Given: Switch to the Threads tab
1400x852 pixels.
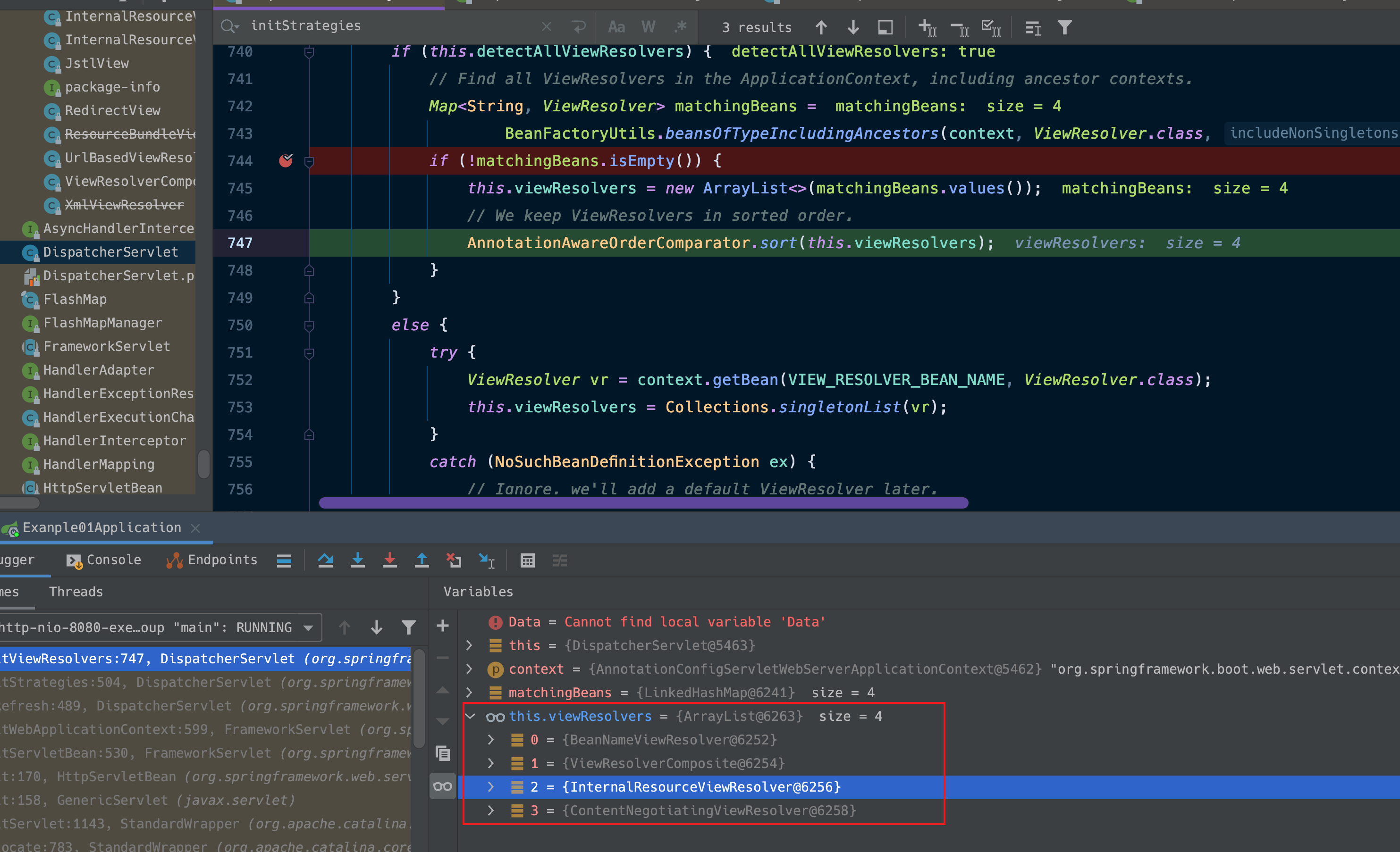Looking at the screenshot, I should 76,592.
